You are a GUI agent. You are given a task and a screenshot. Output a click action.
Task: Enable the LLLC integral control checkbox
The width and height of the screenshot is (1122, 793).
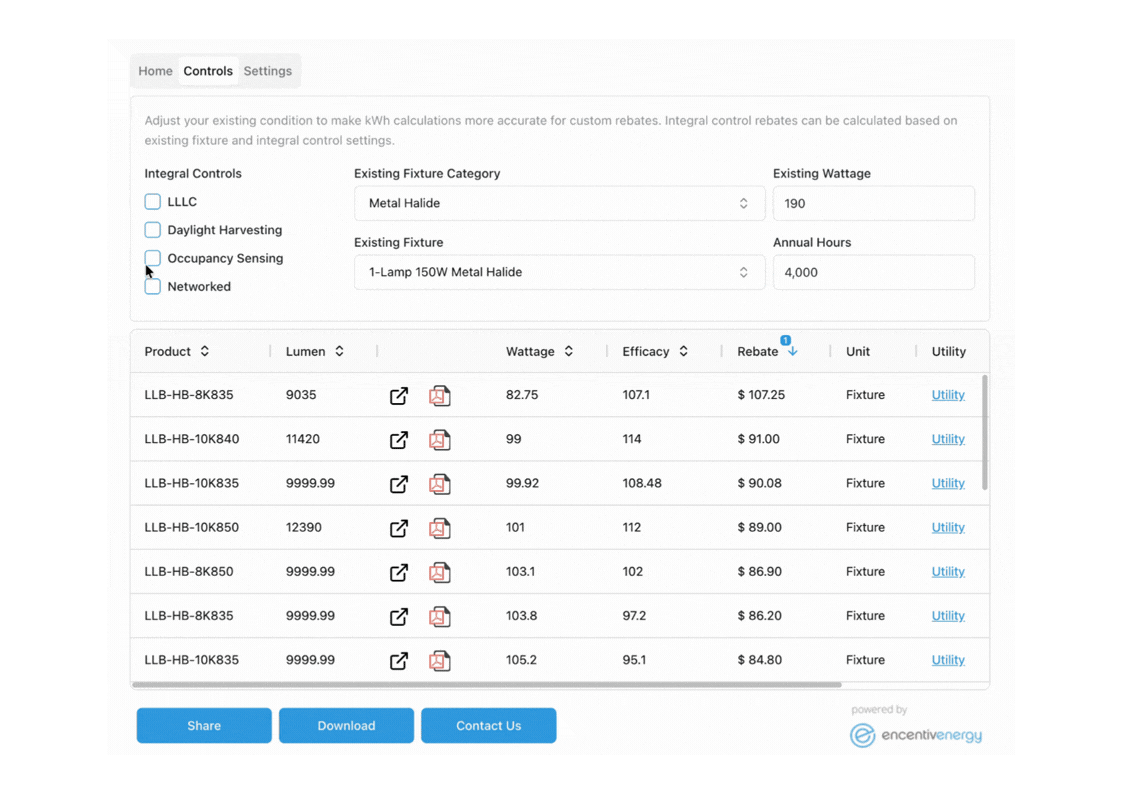pyautogui.click(x=152, y=201)
